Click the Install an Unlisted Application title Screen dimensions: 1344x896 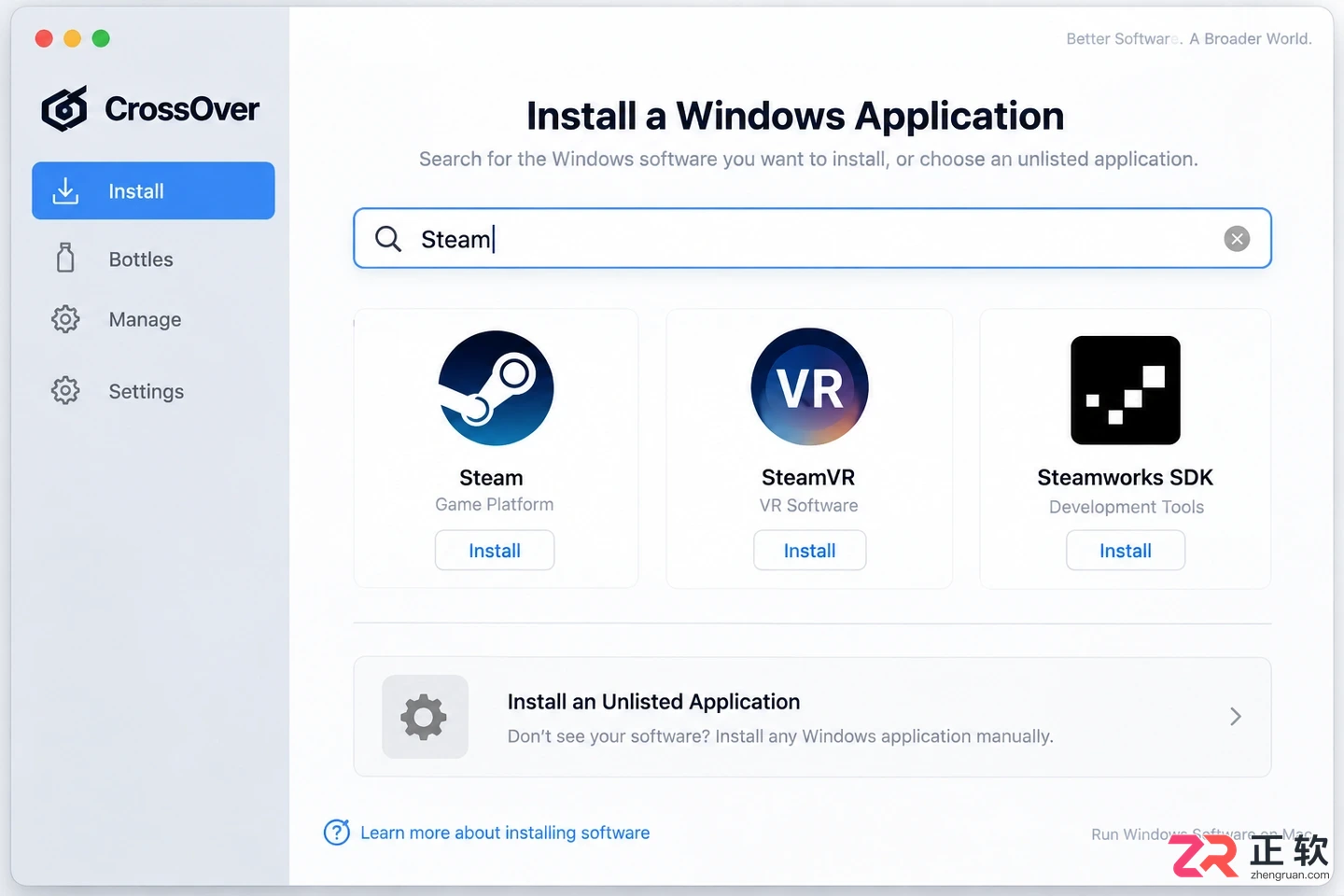[x=653, y=702]
